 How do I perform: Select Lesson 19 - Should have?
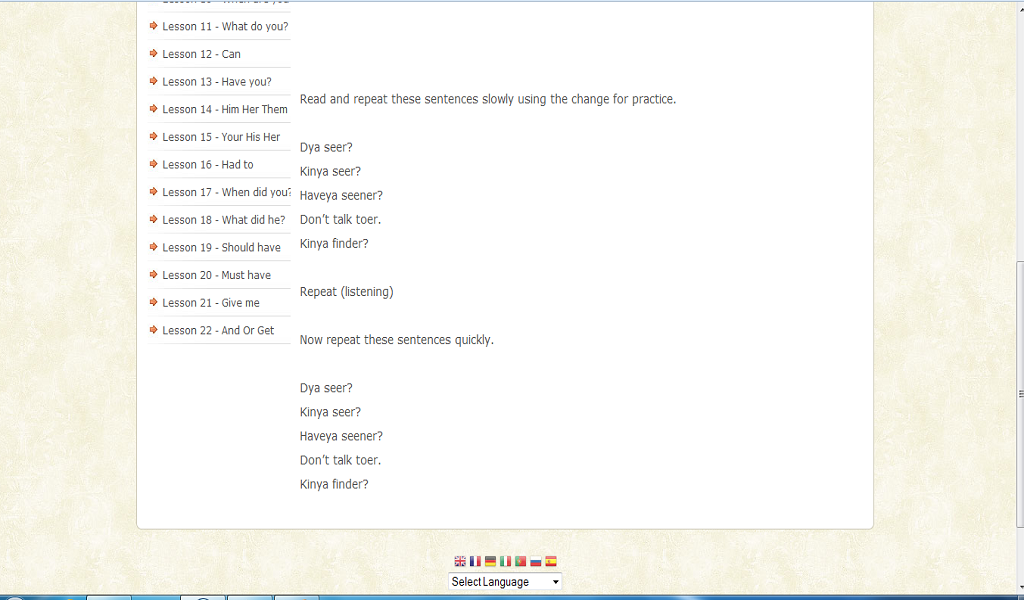pos(221,247)
